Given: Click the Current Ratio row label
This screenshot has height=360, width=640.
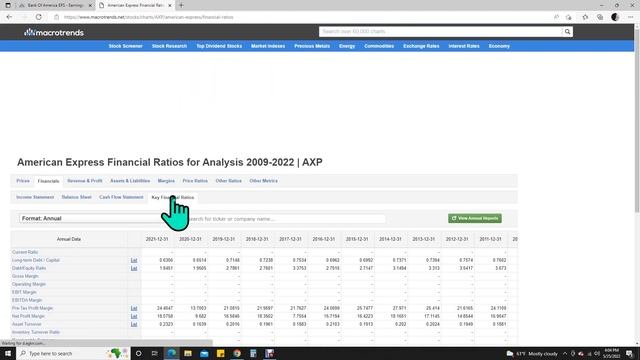Looking at the screenshot, I should 25,252.
